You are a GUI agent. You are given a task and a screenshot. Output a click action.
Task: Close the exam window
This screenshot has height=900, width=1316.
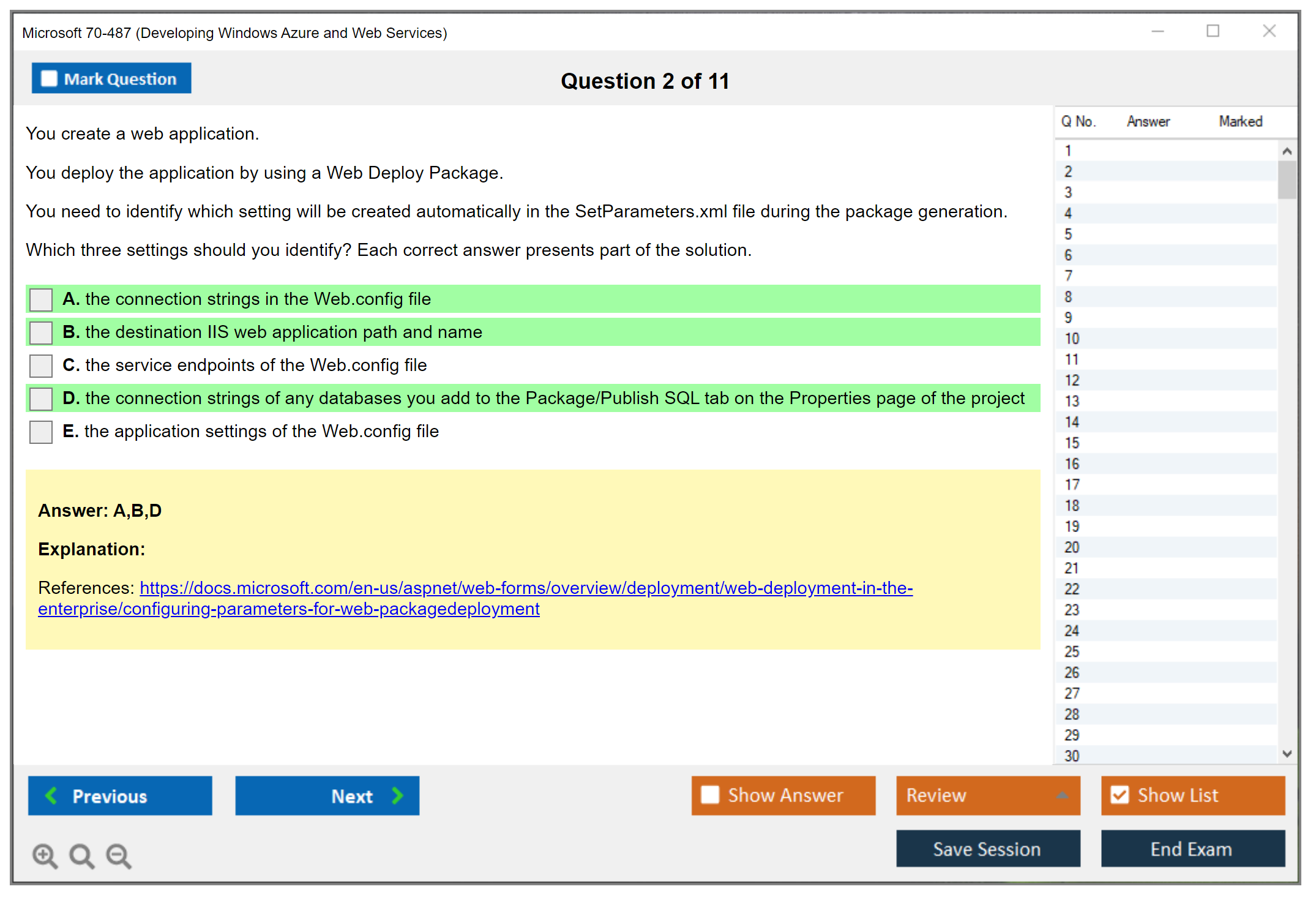(1269, 31)
